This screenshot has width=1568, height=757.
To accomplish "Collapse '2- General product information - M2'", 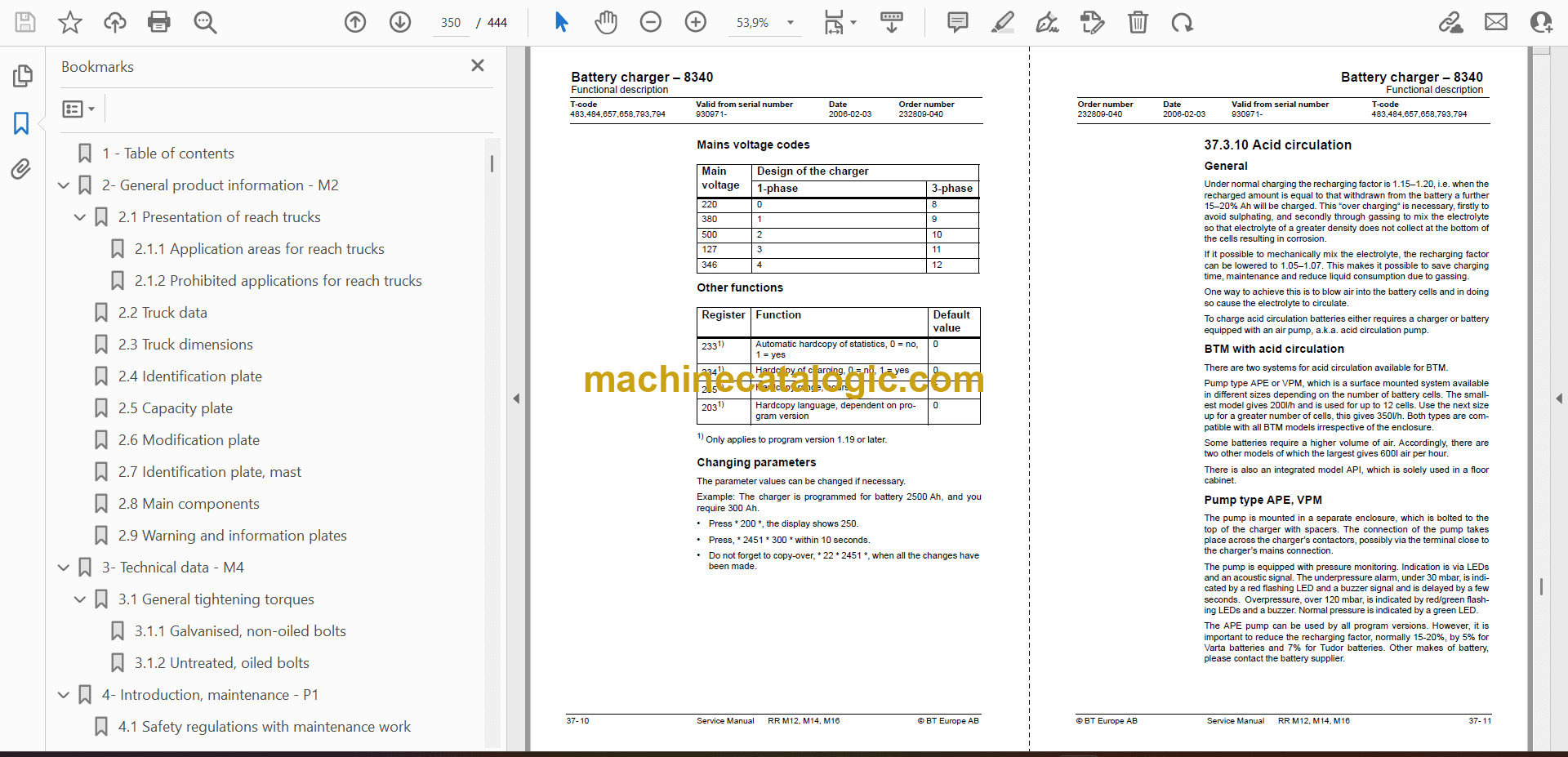I will [64, 185].
